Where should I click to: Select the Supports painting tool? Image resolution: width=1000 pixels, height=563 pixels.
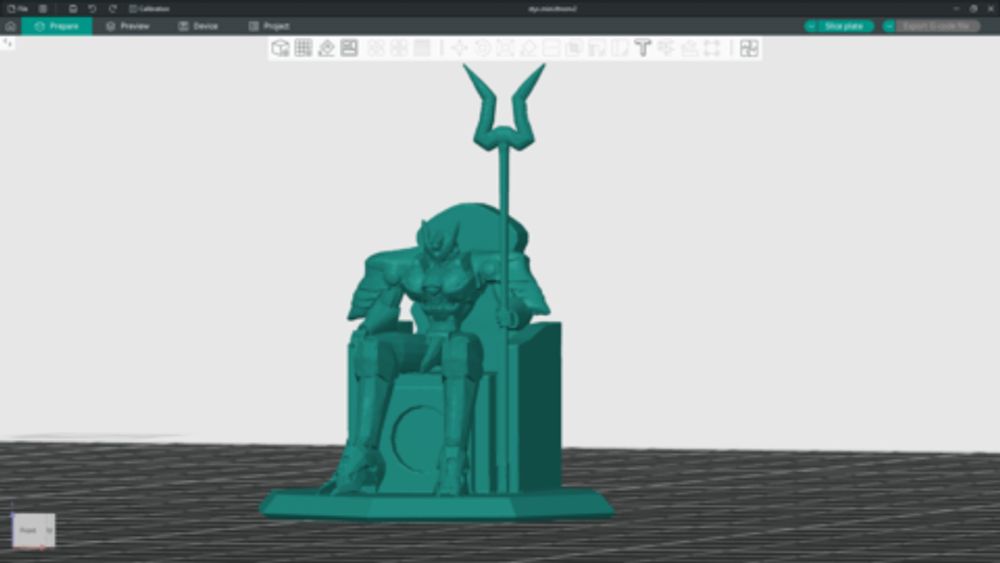(597, 48)
